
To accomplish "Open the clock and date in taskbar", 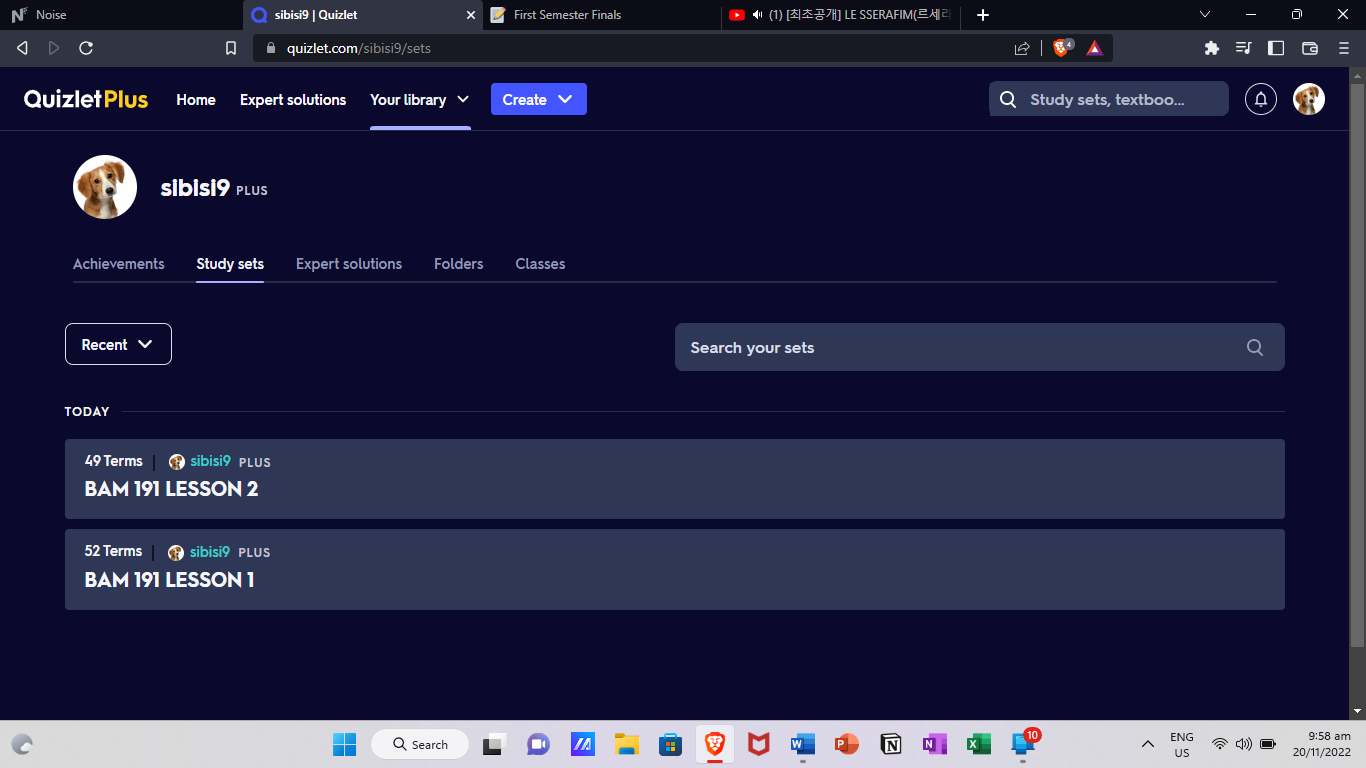I will 1322,744.
